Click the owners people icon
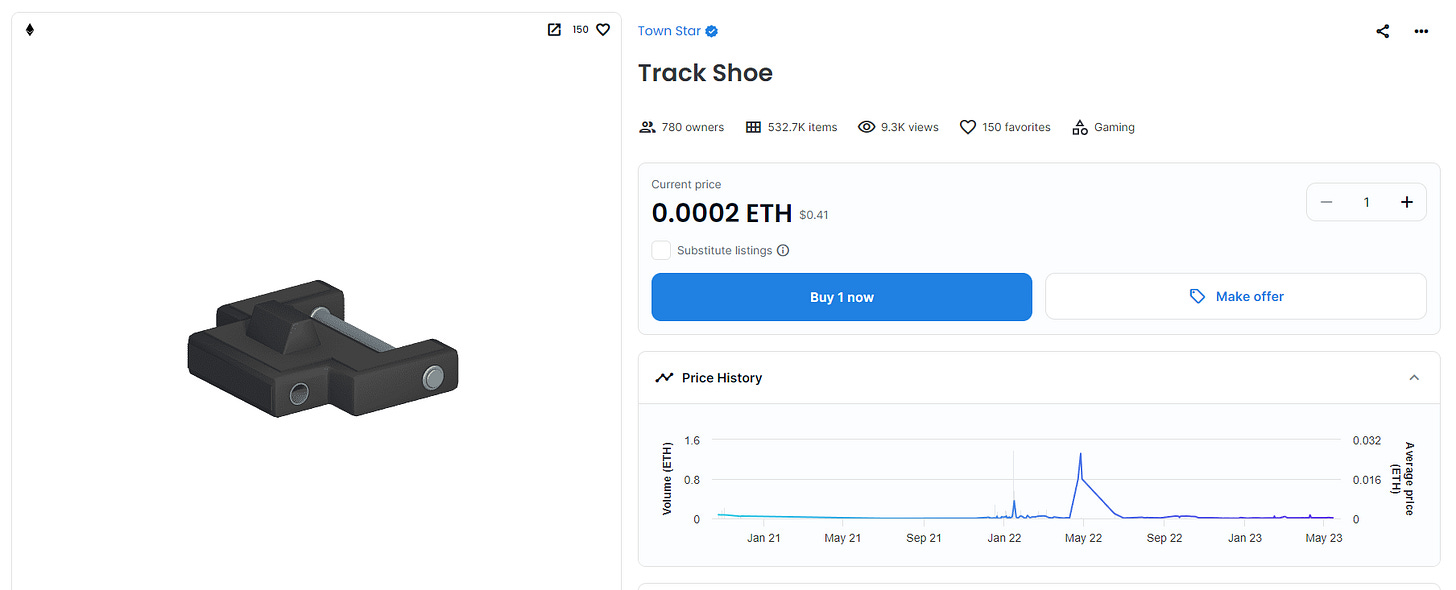This screenshot has width=1456, height=590. pos(647,127)
